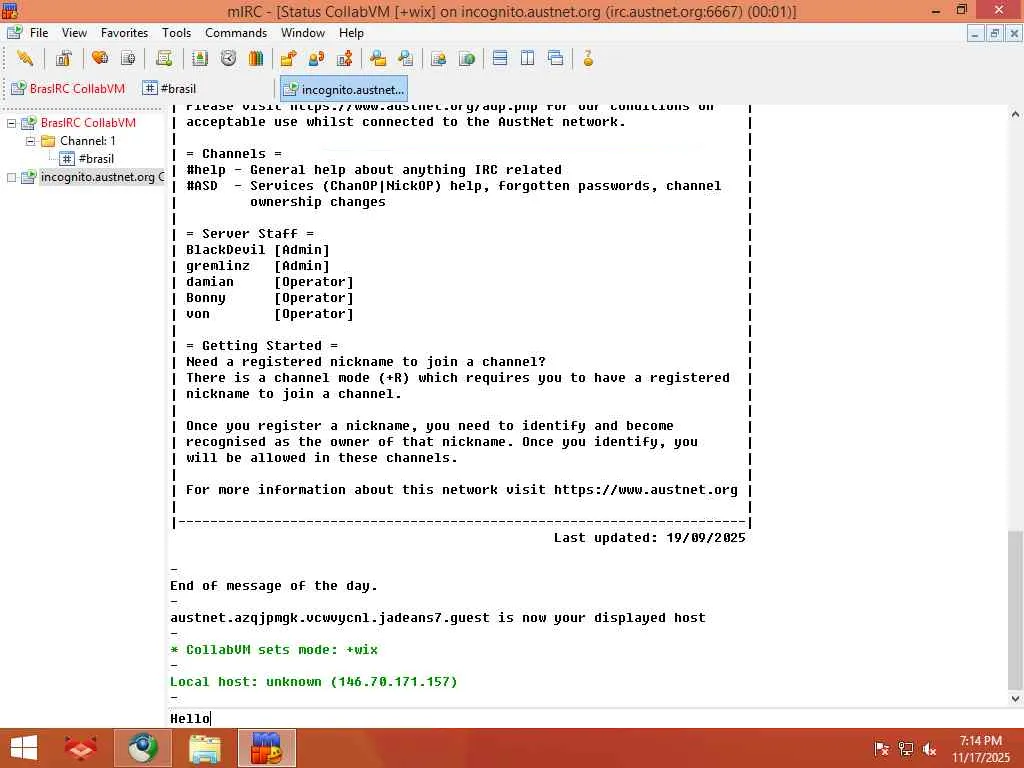Cascade windows via toolbar icon
Image resolution: width=1024 pixels, height=768 pixels.
[556, 59]
